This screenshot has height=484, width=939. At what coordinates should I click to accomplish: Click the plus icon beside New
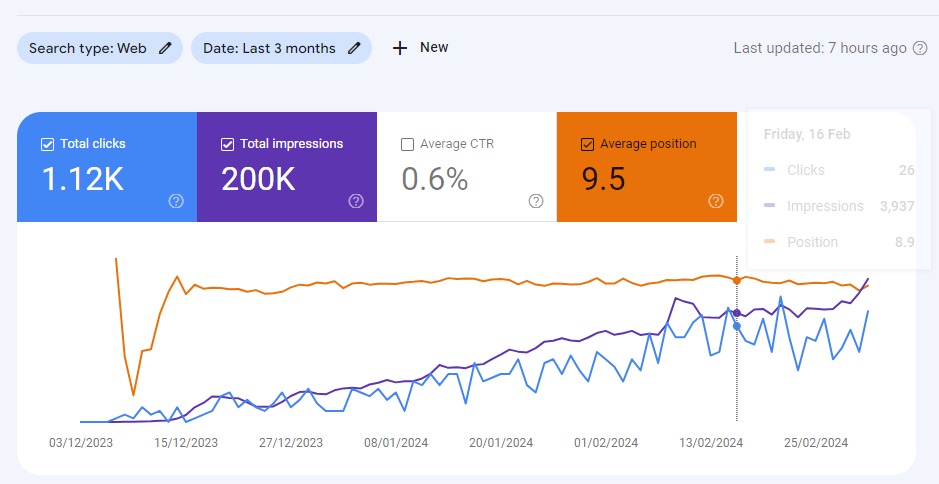400,48
